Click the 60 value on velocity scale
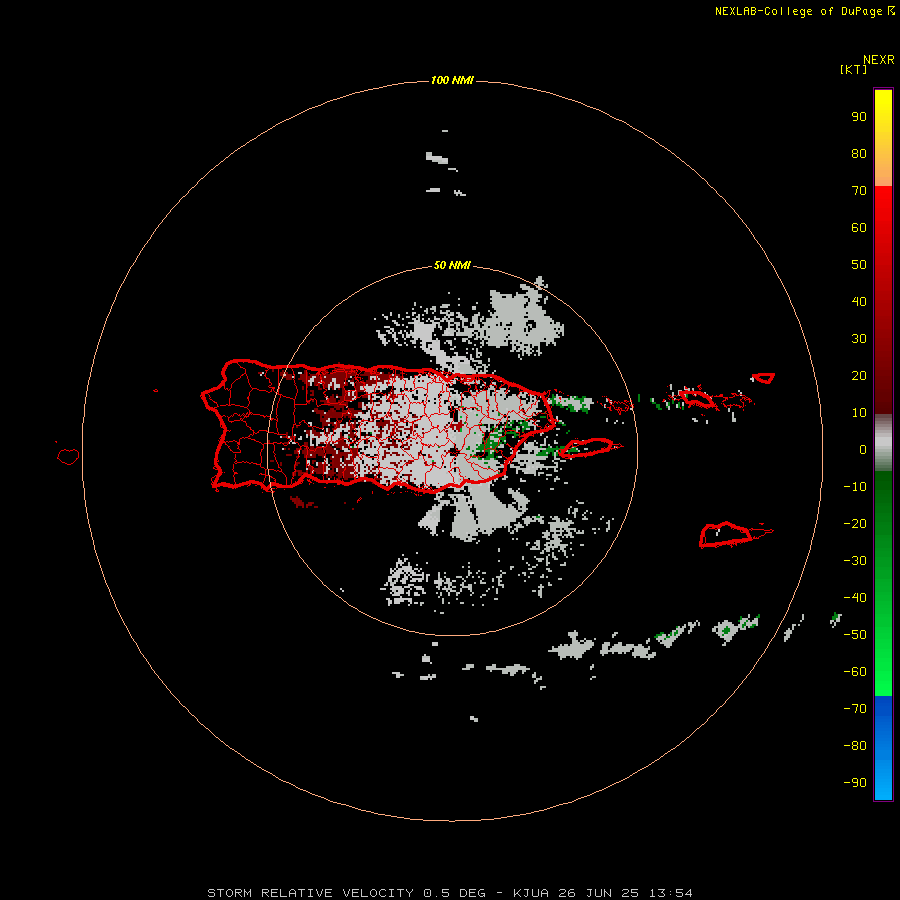The height and width of the screenshot is (900, 900). (x=859, y=228)
